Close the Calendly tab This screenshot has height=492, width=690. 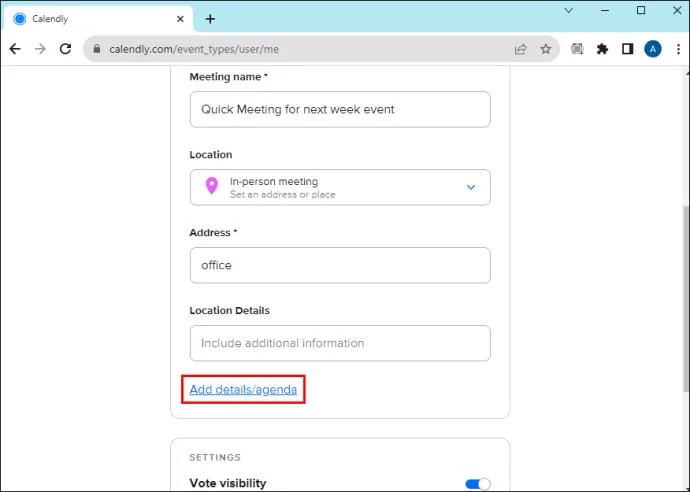pos(180,19)
